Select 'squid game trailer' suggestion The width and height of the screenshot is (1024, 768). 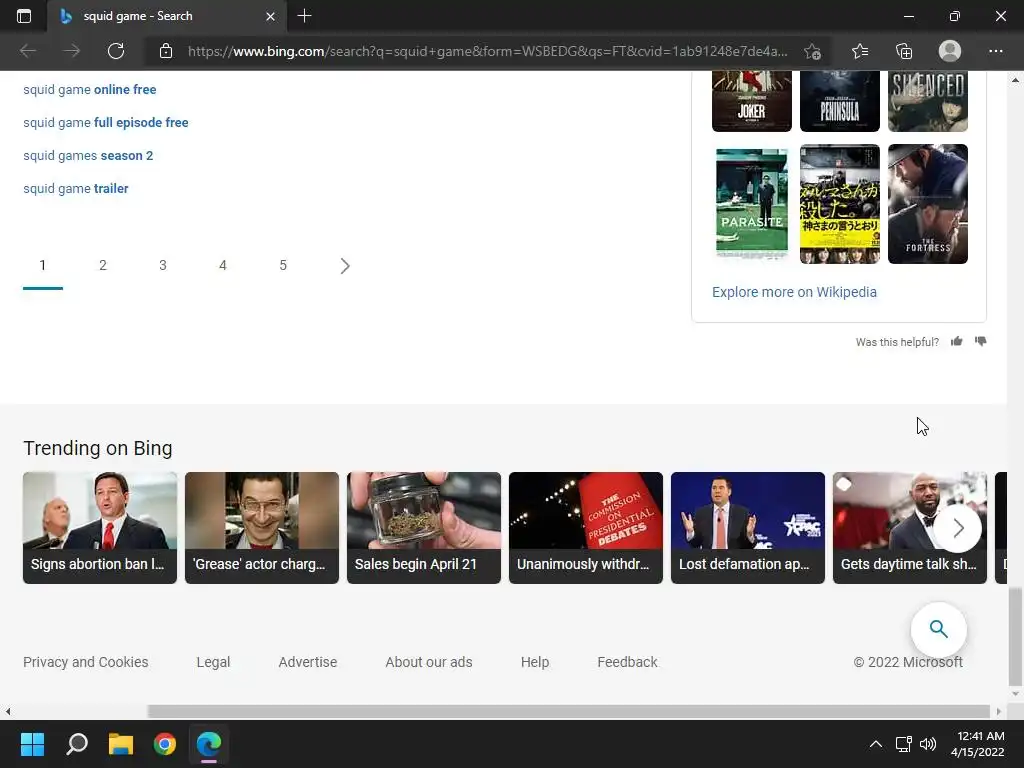tap(76, 188)
